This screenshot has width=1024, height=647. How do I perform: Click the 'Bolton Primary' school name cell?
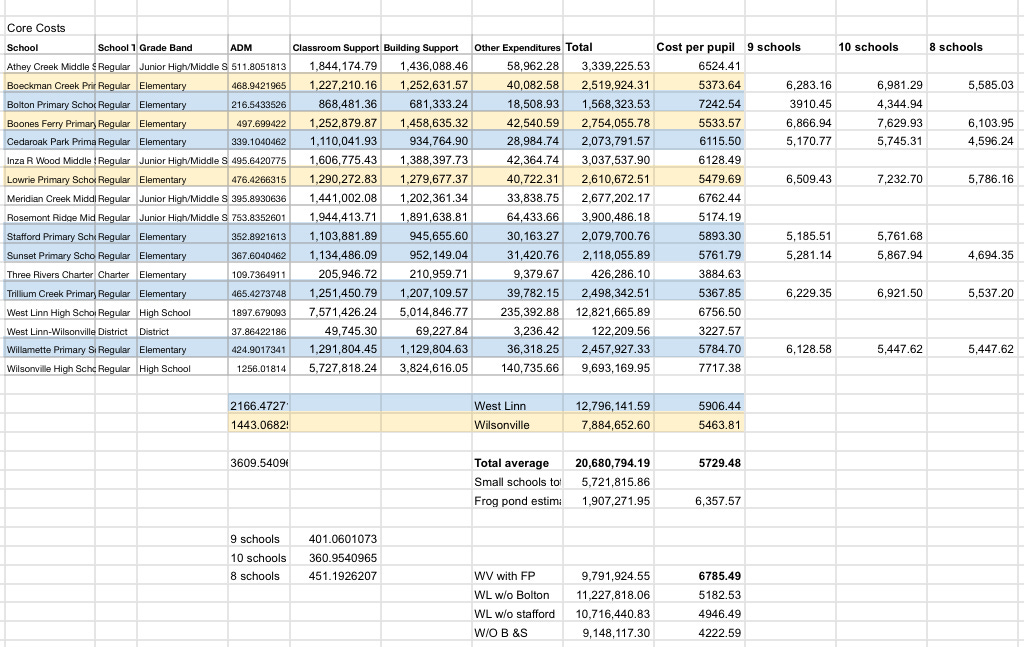(51, 104)
